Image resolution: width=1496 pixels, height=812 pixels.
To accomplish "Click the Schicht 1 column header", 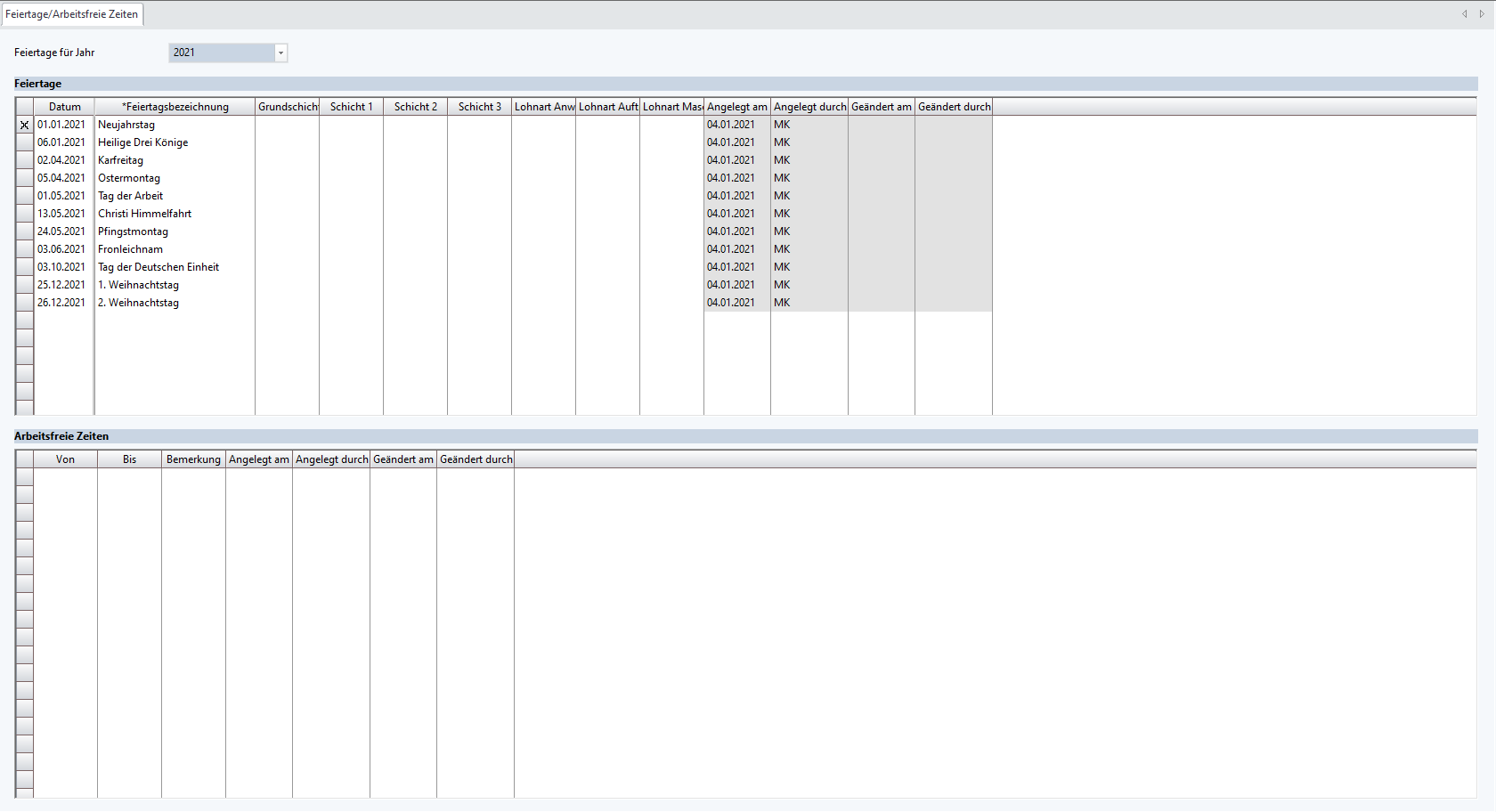I will (351, 107).
